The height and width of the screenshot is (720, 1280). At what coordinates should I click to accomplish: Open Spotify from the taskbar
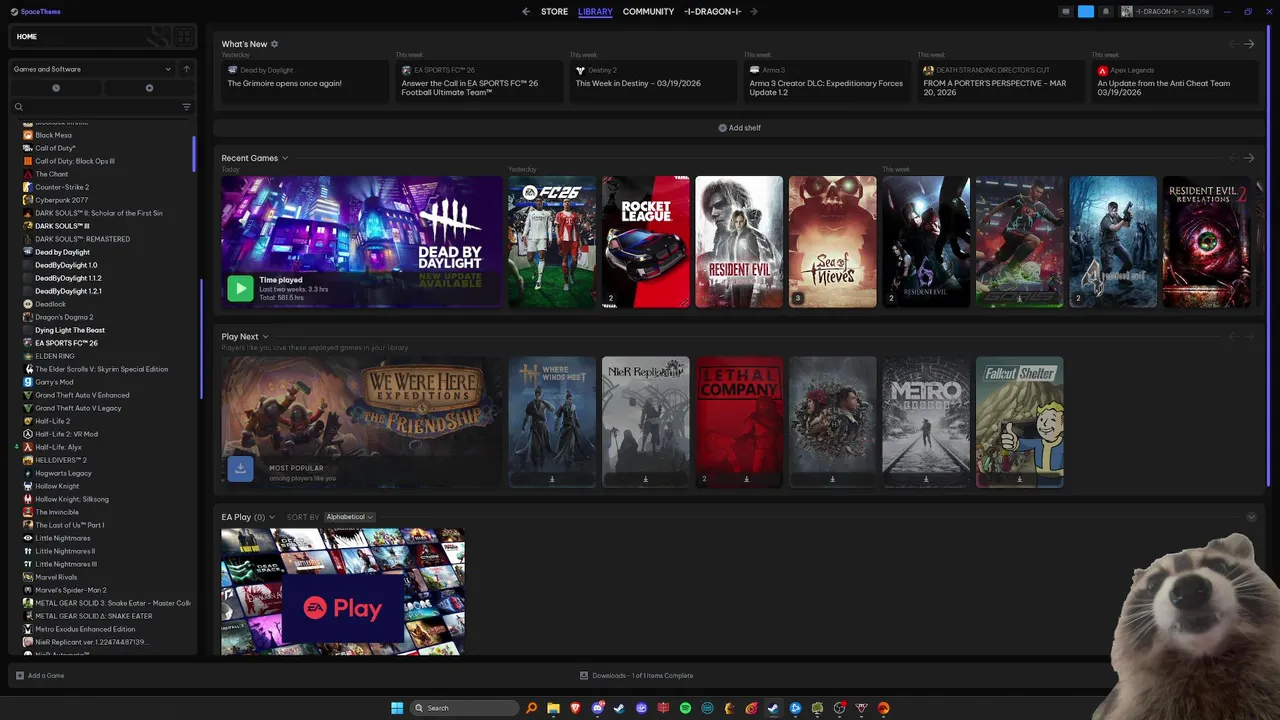685,708
